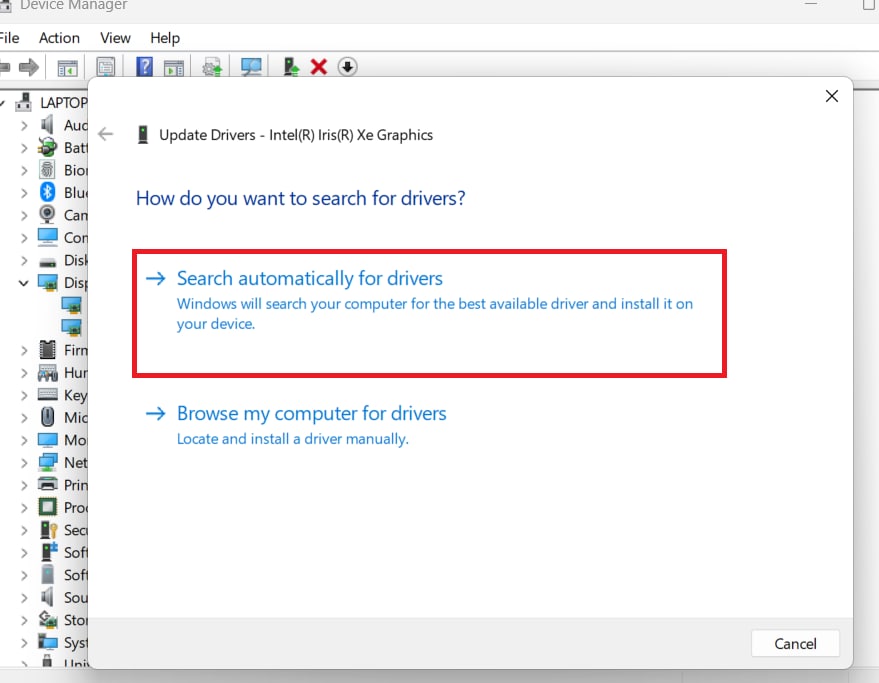This screenshot has width=879, height=683.
Task: Expand the Mice category chevron
Action: coord(24,418)
